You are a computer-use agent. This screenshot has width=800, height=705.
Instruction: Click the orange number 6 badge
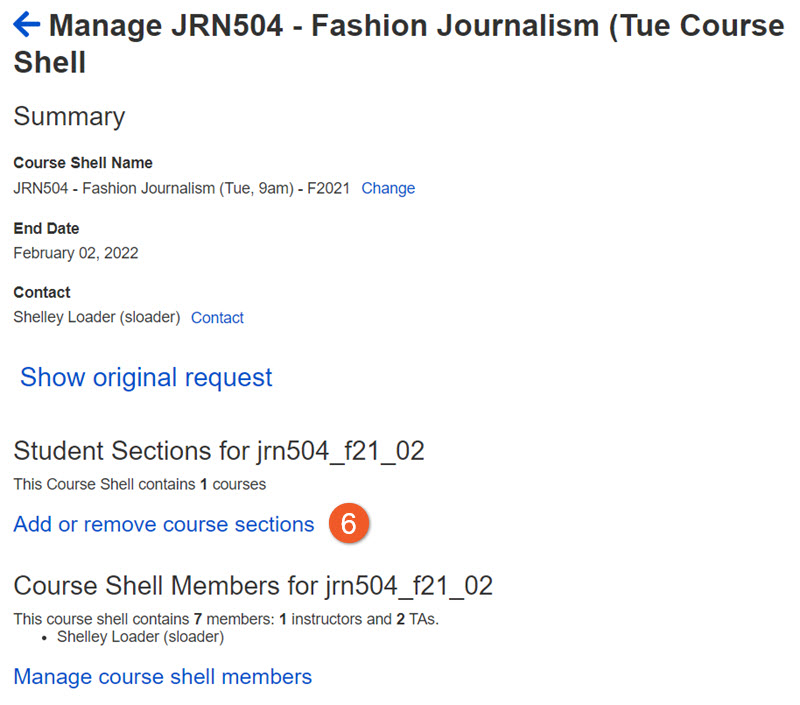[349, 525]
